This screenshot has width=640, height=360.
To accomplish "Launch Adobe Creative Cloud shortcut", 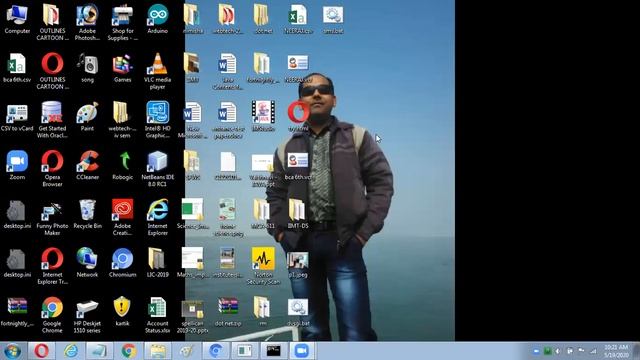I will (x=122, y=217).
